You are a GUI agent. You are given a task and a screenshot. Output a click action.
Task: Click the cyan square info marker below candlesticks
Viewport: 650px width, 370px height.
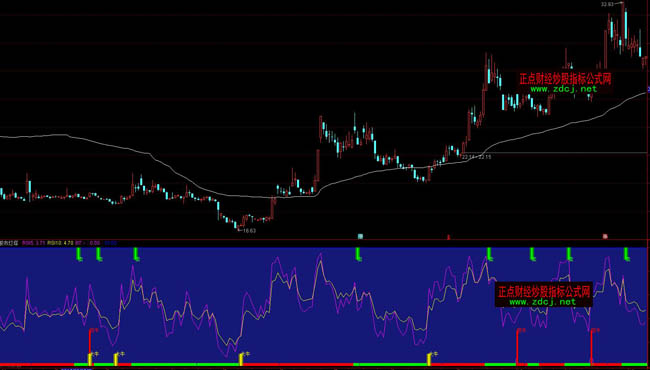(360, 237)
